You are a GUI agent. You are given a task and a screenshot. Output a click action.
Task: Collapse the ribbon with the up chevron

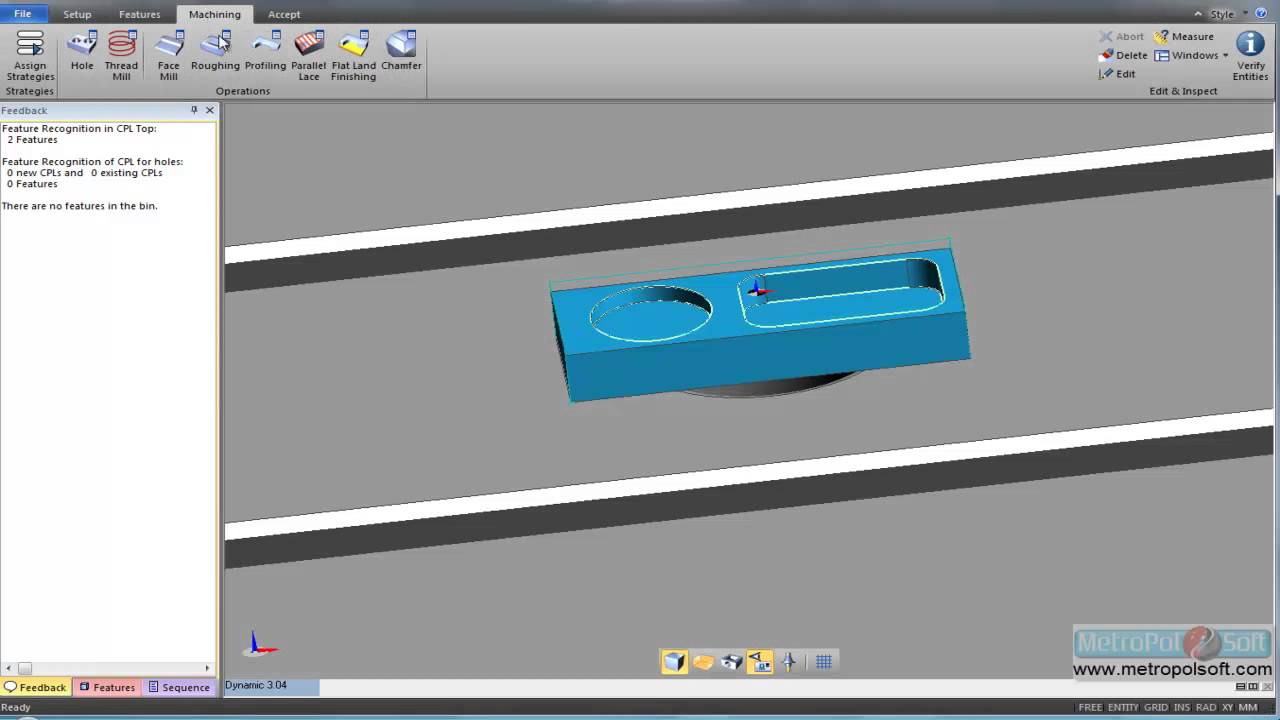(x=1198, y=14)
